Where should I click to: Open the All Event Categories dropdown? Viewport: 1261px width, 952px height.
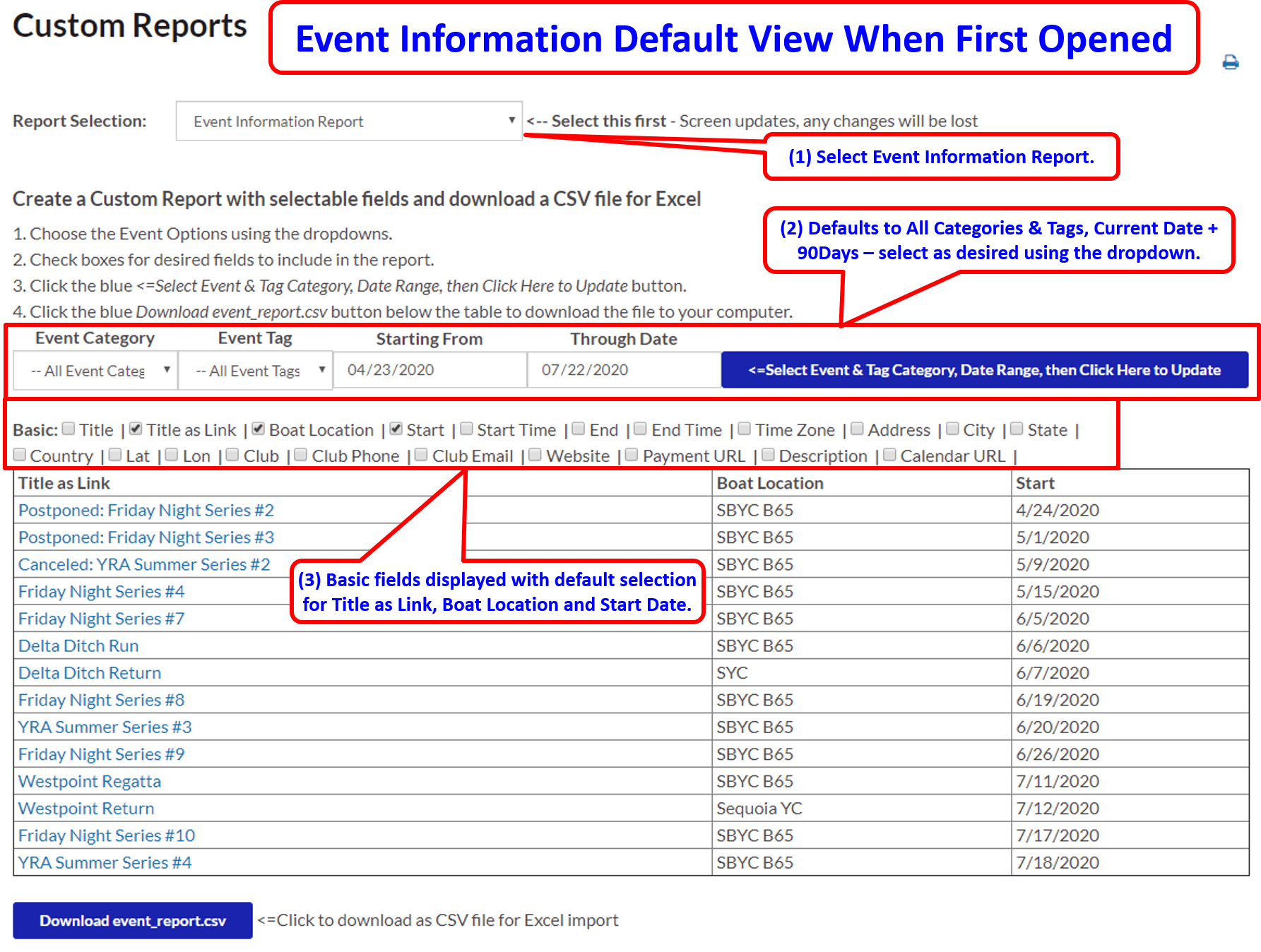pyautogui.click(x=95, y=370)
